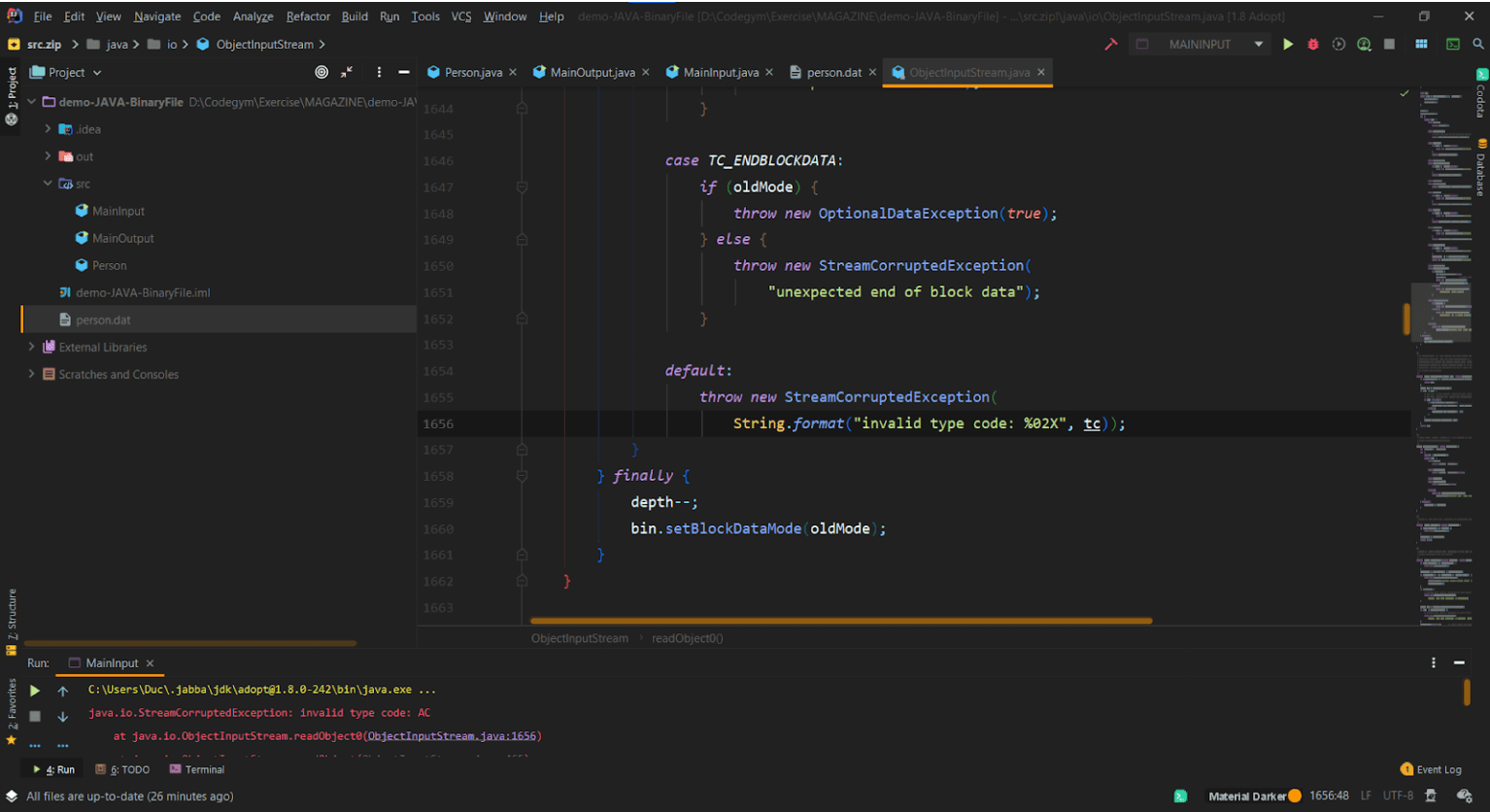This screenshot has width=1490, height=812.
Task: Toggle the Favorites tool window sidebar button
Action: pos(12,704)
